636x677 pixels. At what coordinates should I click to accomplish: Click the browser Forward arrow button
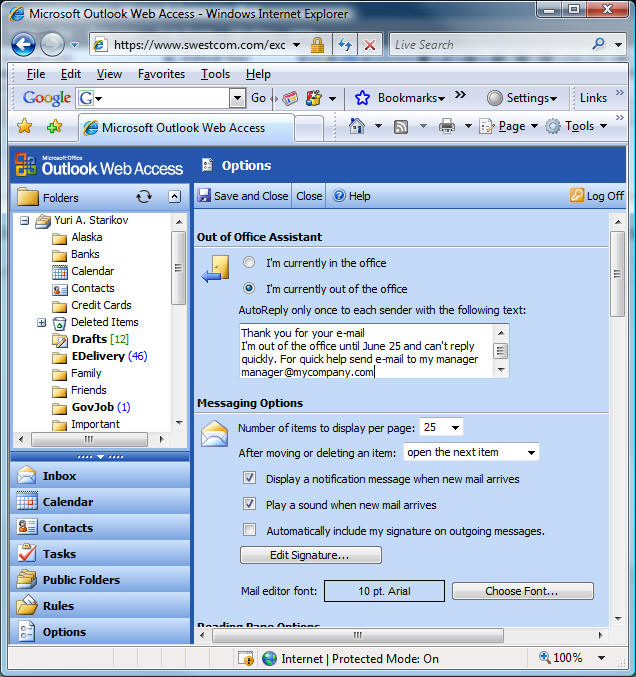[52, 44]
